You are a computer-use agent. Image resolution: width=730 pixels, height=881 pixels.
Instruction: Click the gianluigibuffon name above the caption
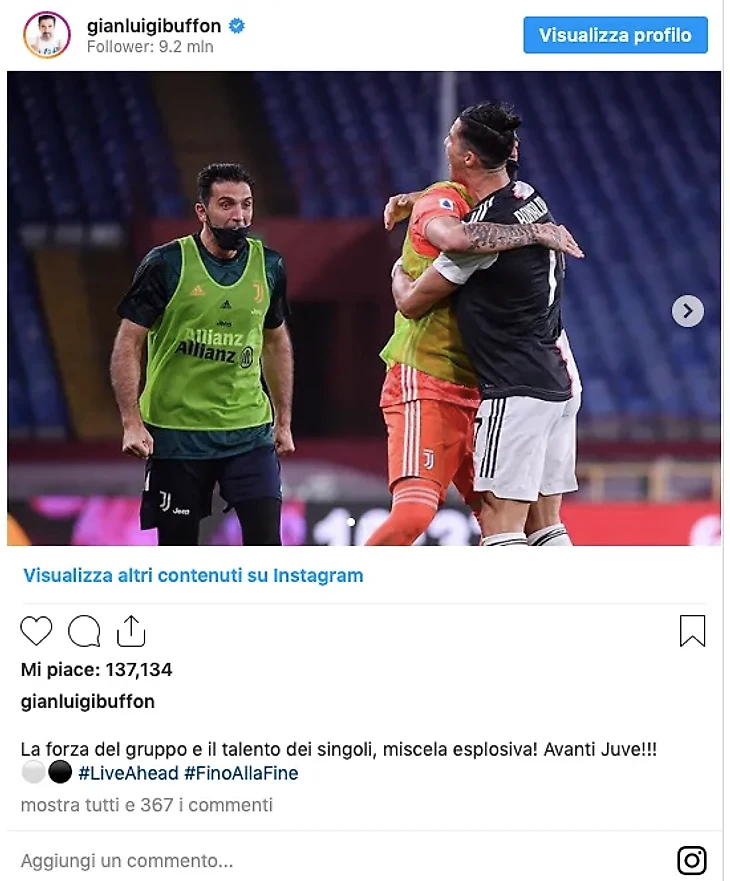coord(88,702)
